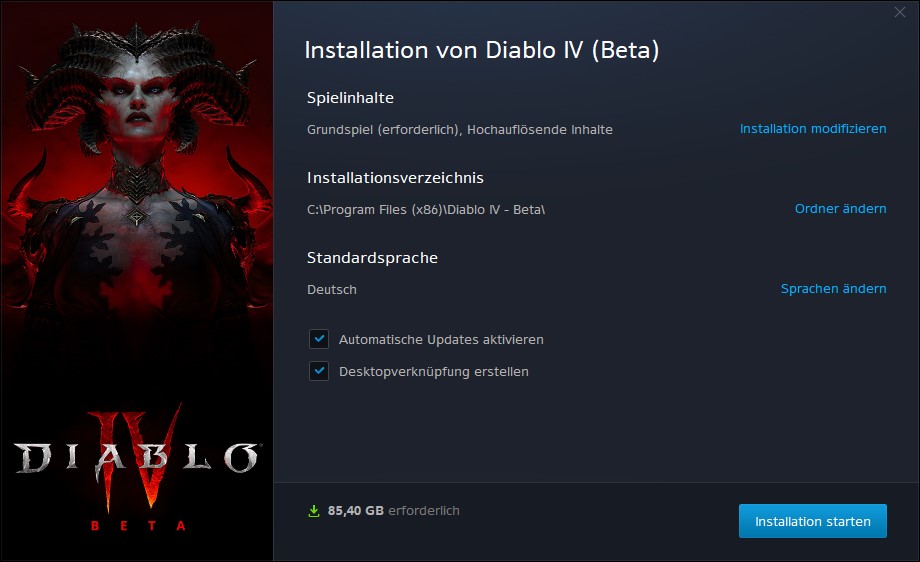Click the Installationsverzeichnis section heading
The image size is (920, 562).
pos(395,178)
